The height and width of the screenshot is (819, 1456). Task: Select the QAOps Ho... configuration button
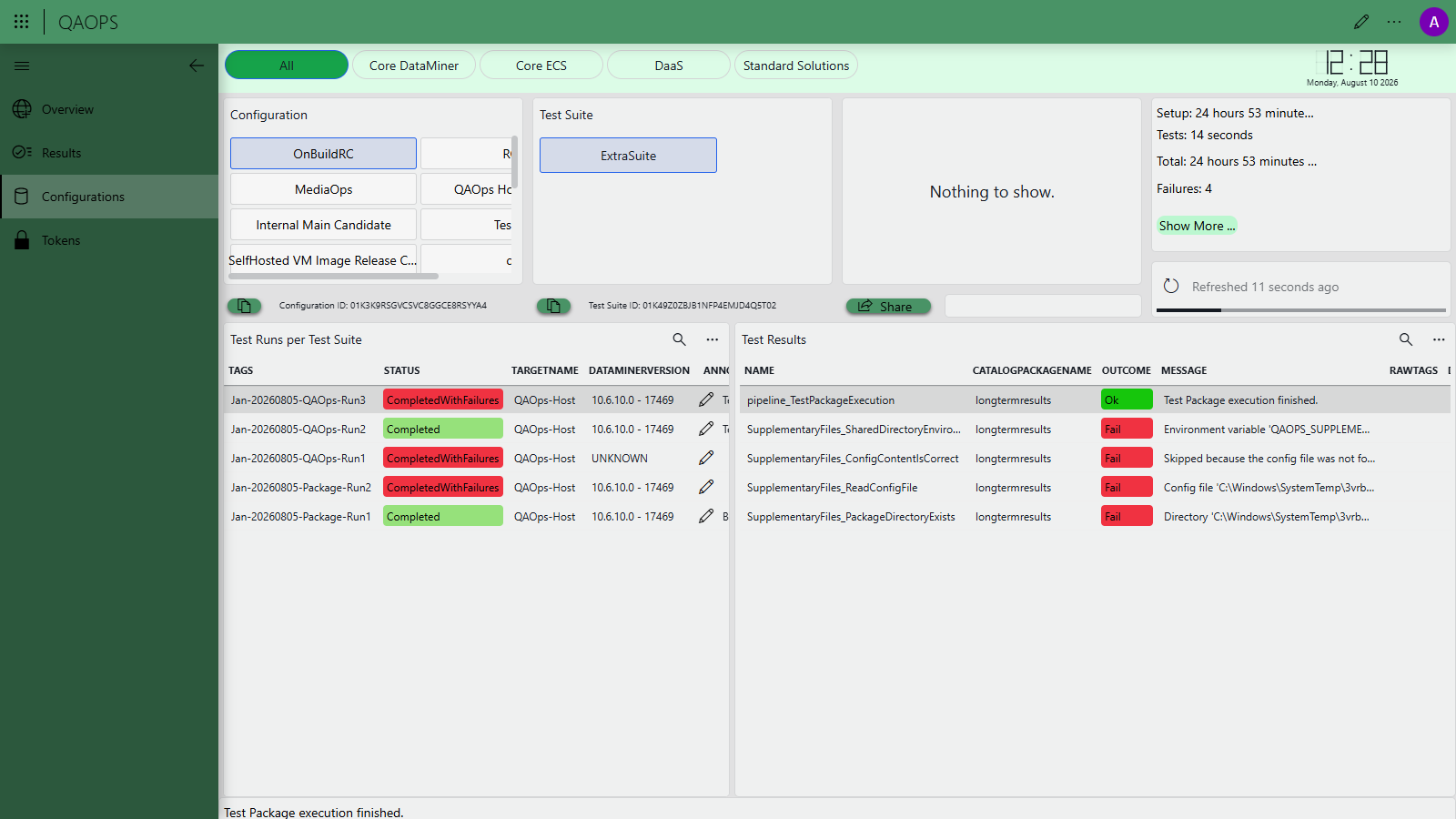467,189
